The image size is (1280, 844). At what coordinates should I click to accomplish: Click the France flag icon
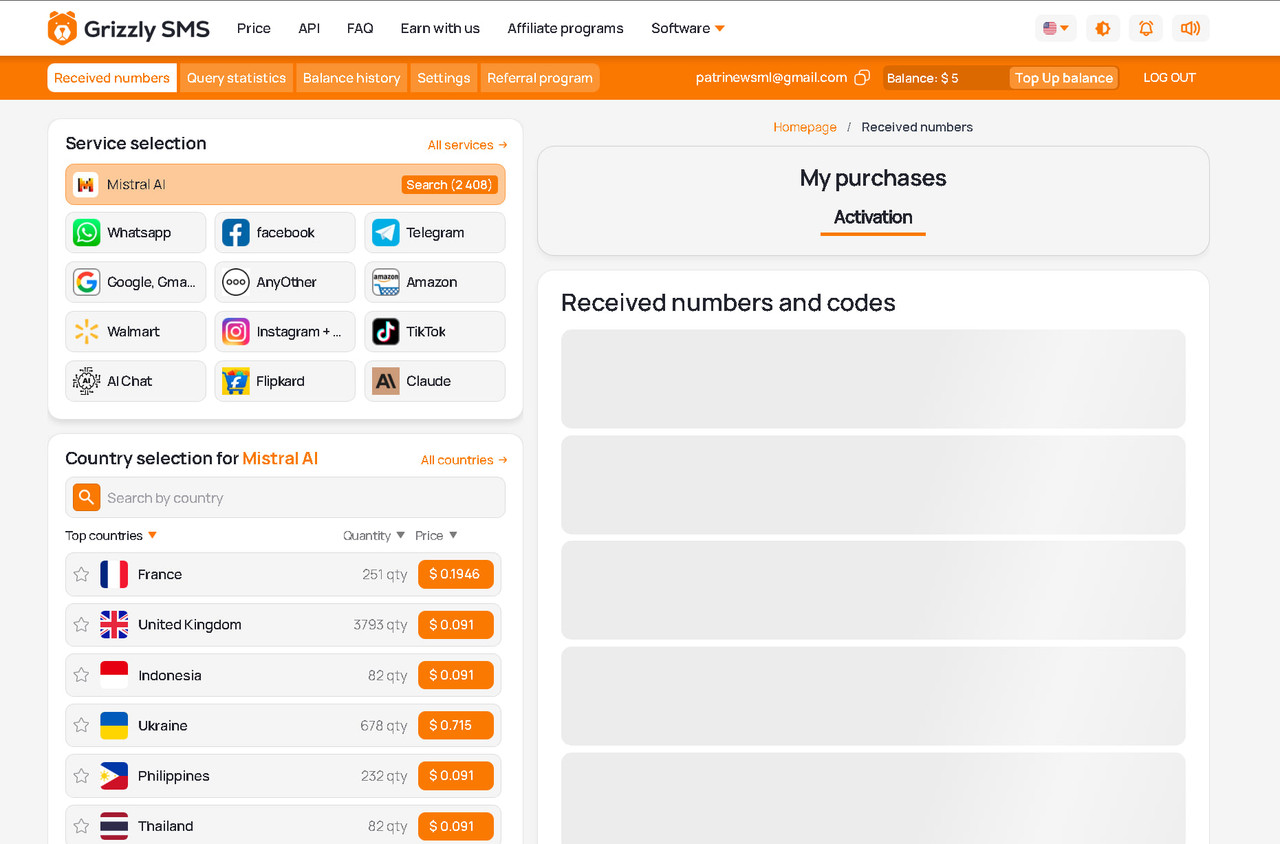(x=114, y=574)
